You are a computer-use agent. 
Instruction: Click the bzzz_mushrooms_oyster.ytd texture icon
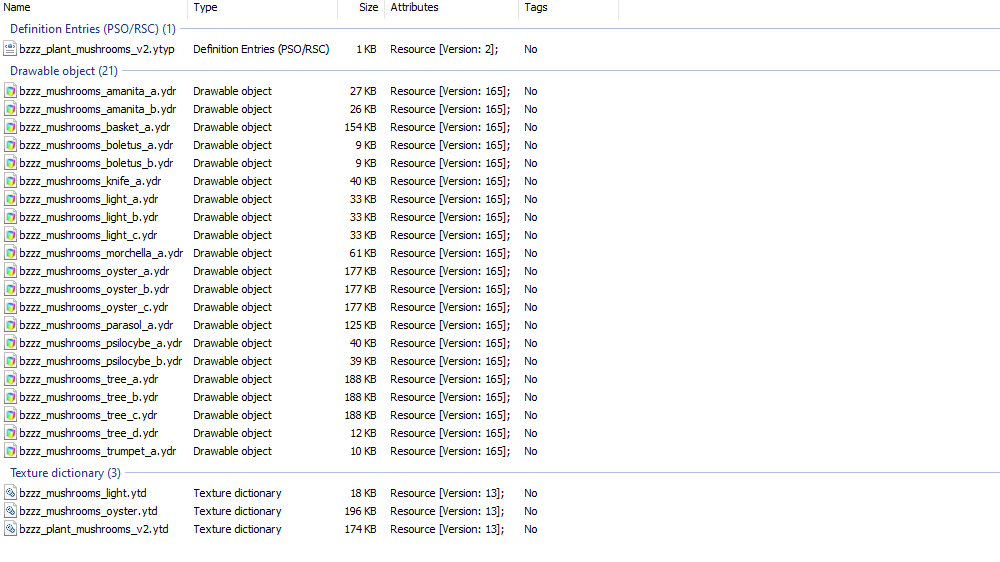click(x=10, y=511)
